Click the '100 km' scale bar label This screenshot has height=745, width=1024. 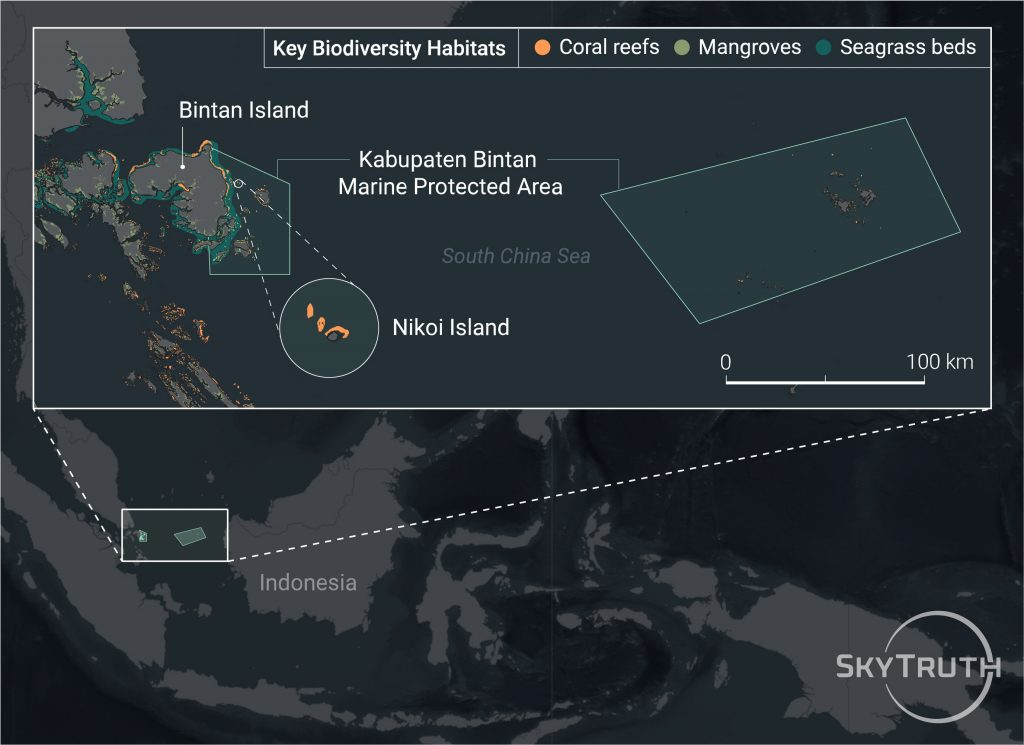click(x=940, y=362)
